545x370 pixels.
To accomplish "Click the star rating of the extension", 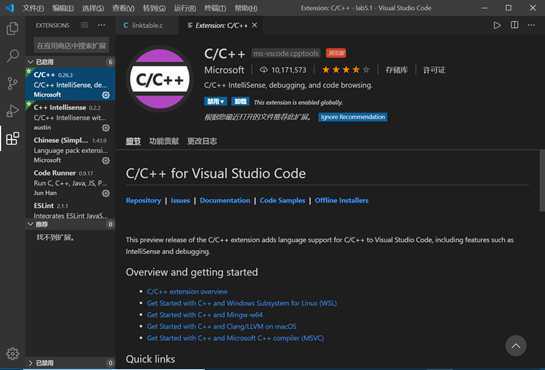I will pyautogui.click(x=345, y=70).
